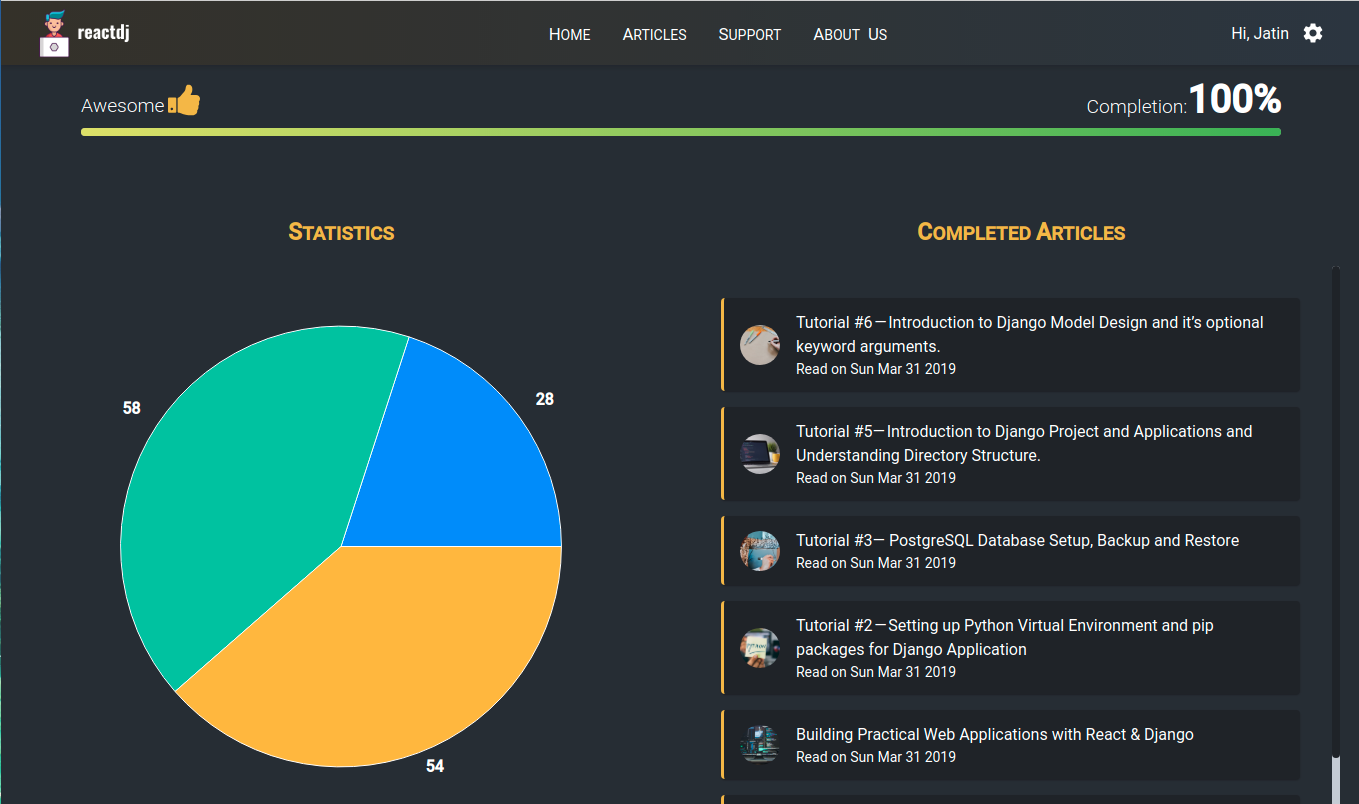1359x804 pixels.
Task: Open the About Us page
Action: [x=849, y=34]
